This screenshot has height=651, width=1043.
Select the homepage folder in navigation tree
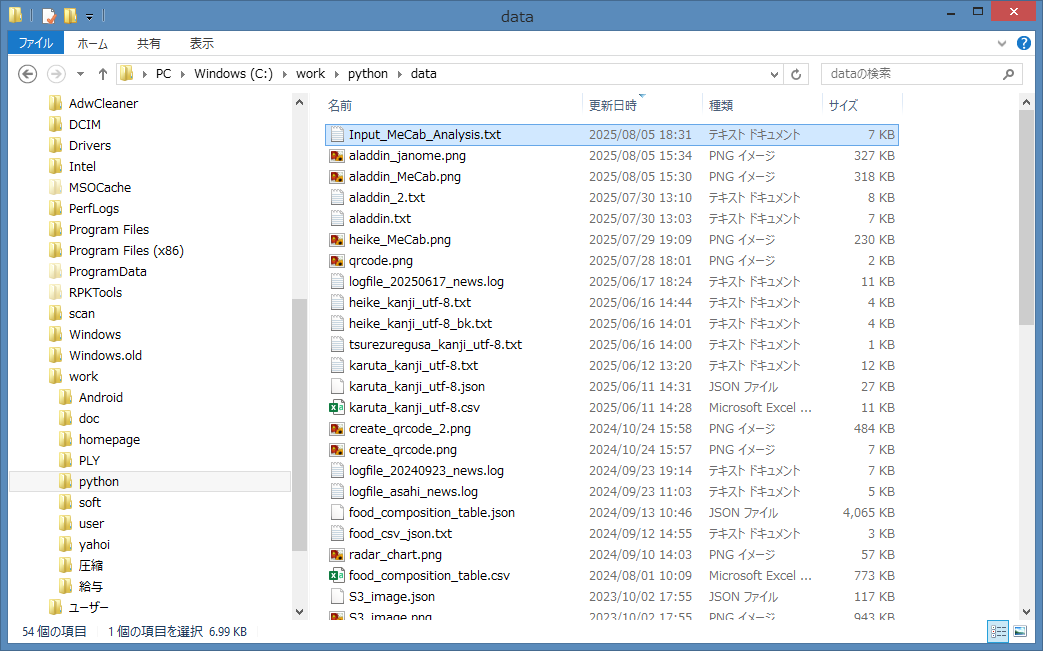tap(109, 439)
